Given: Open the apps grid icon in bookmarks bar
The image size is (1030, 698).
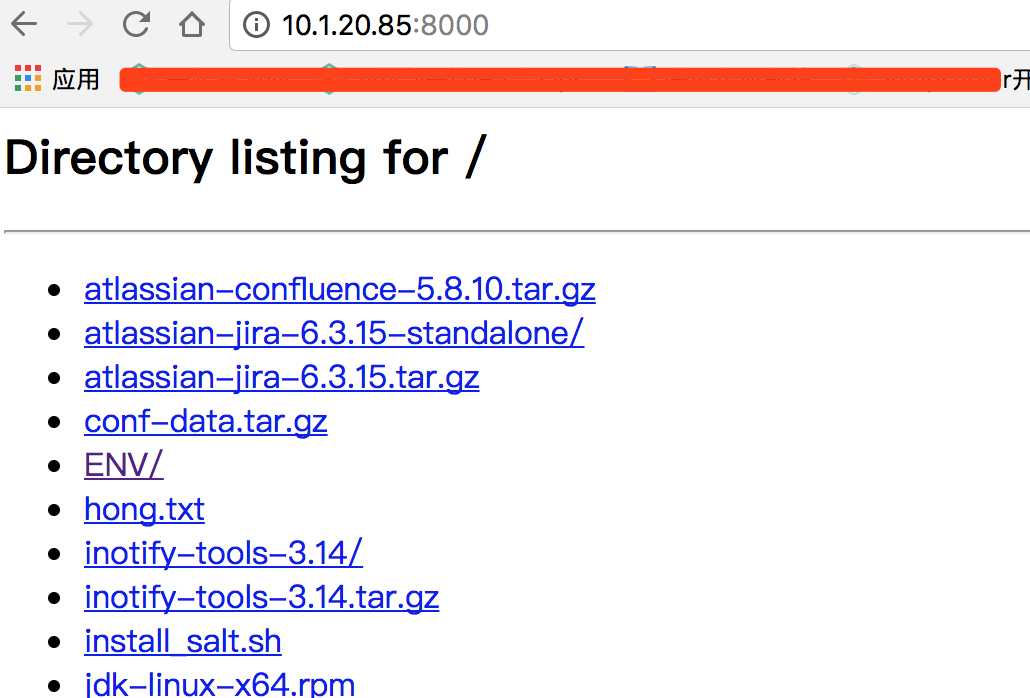Looking at the screenshot, I should click(28, 79).
